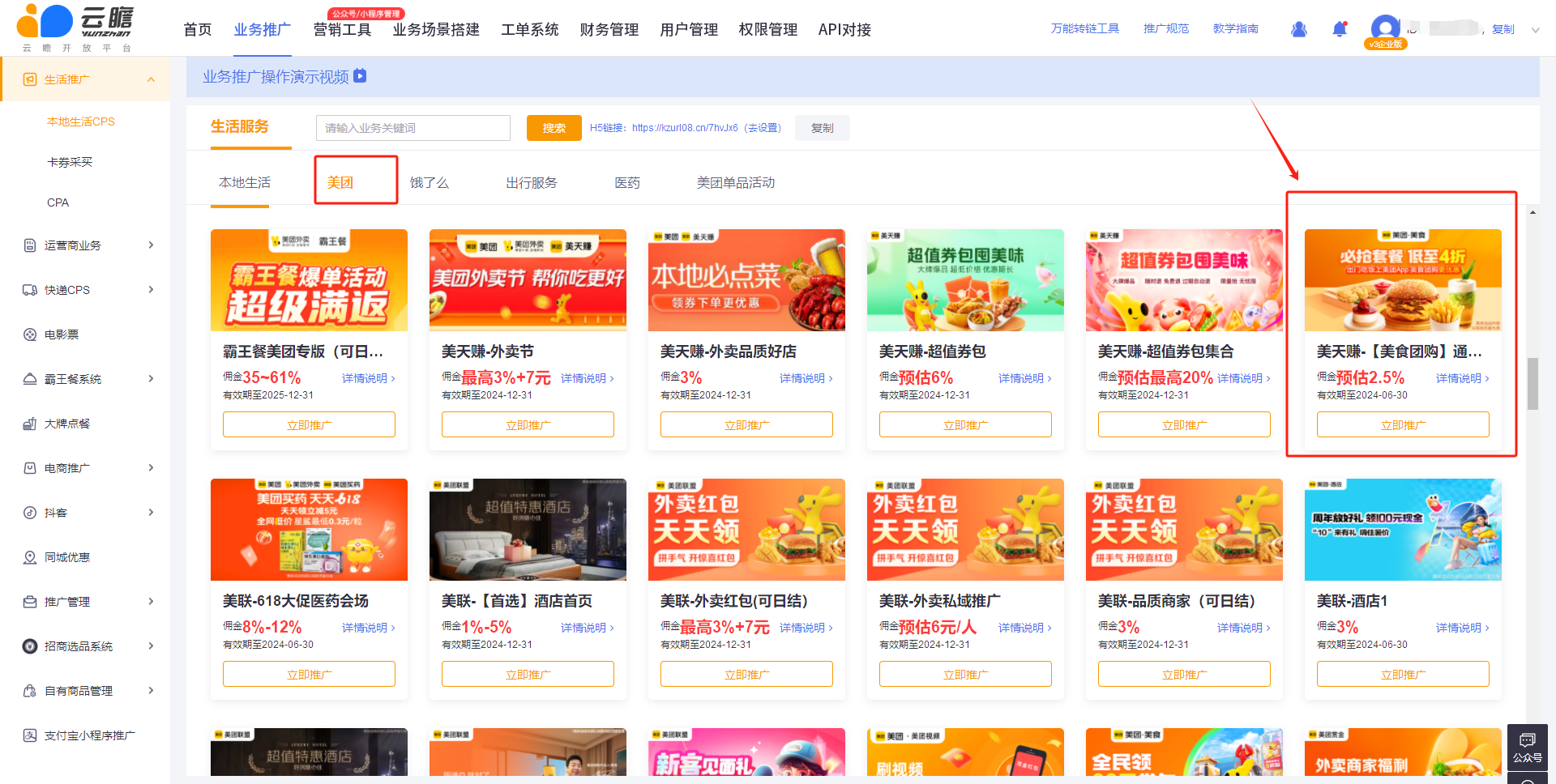The image size is (1556, 784).
Task: Open the 教学指南 link
Action: 1236,29
